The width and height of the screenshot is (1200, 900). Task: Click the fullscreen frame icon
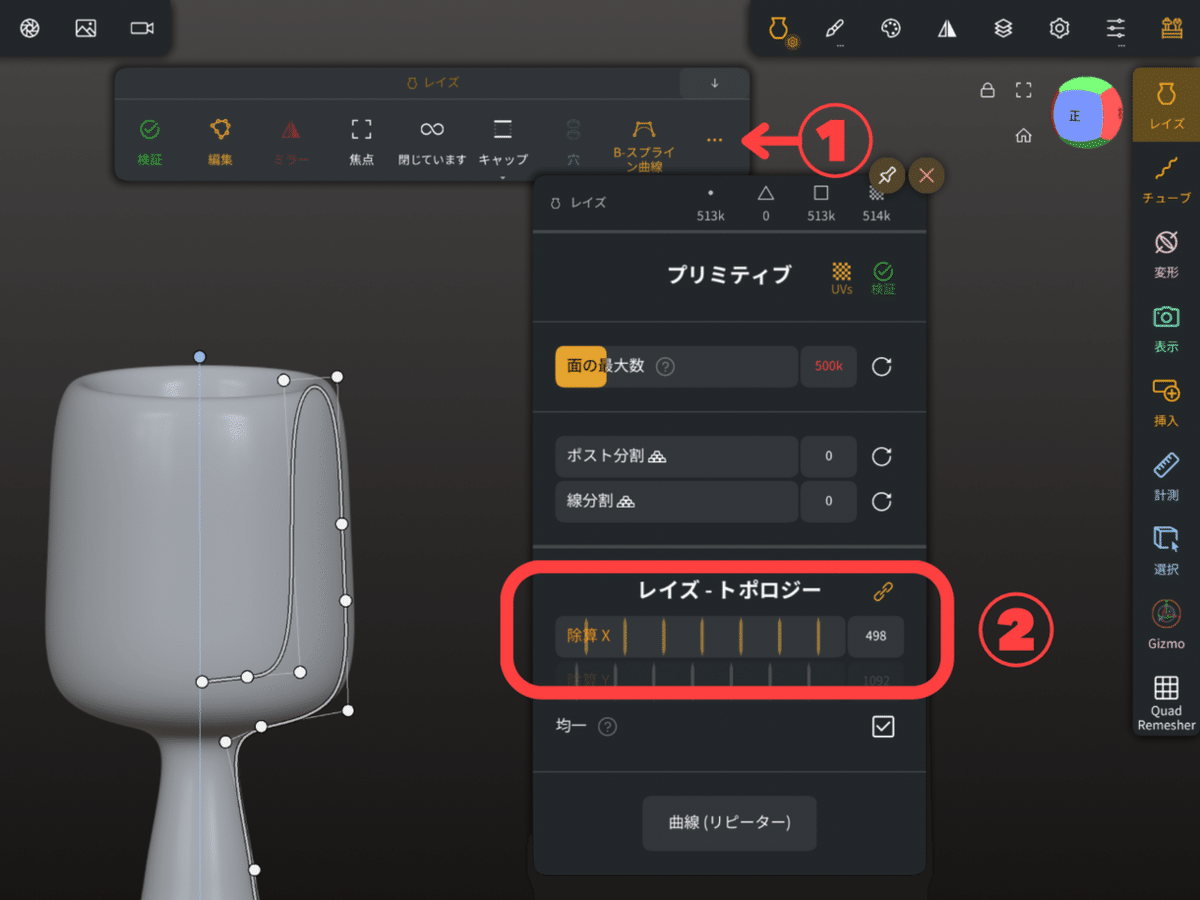pyautogui.click(x=1023, y=91)
